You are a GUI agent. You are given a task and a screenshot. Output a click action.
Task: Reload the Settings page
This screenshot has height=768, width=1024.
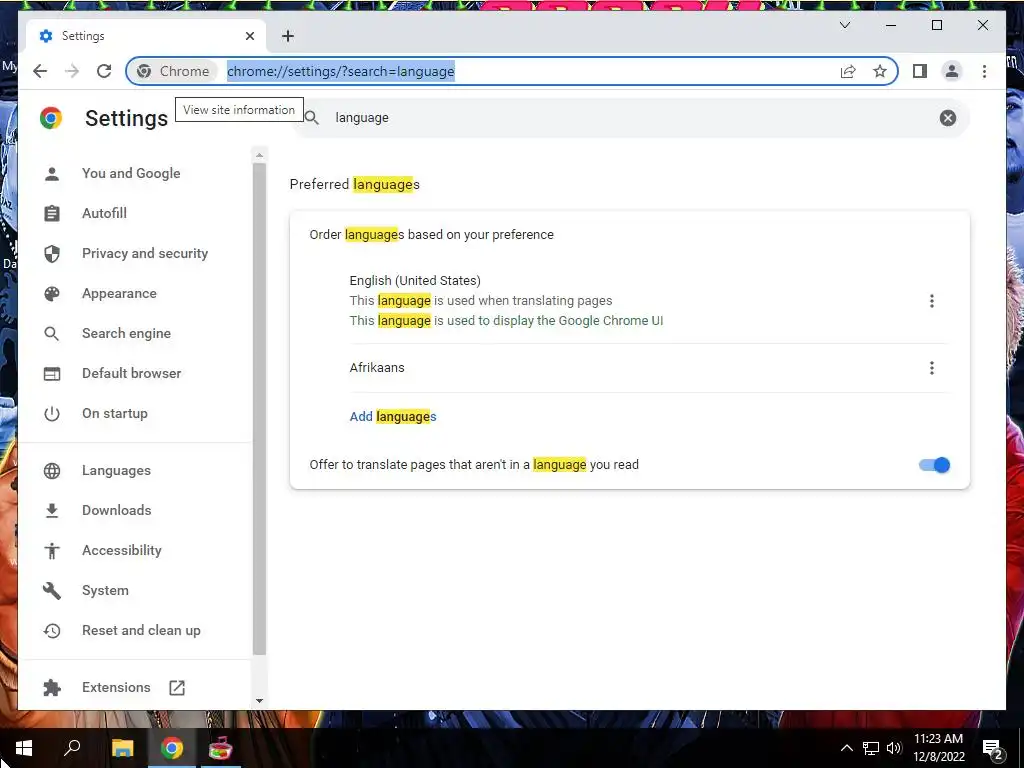tap(104, 71)
